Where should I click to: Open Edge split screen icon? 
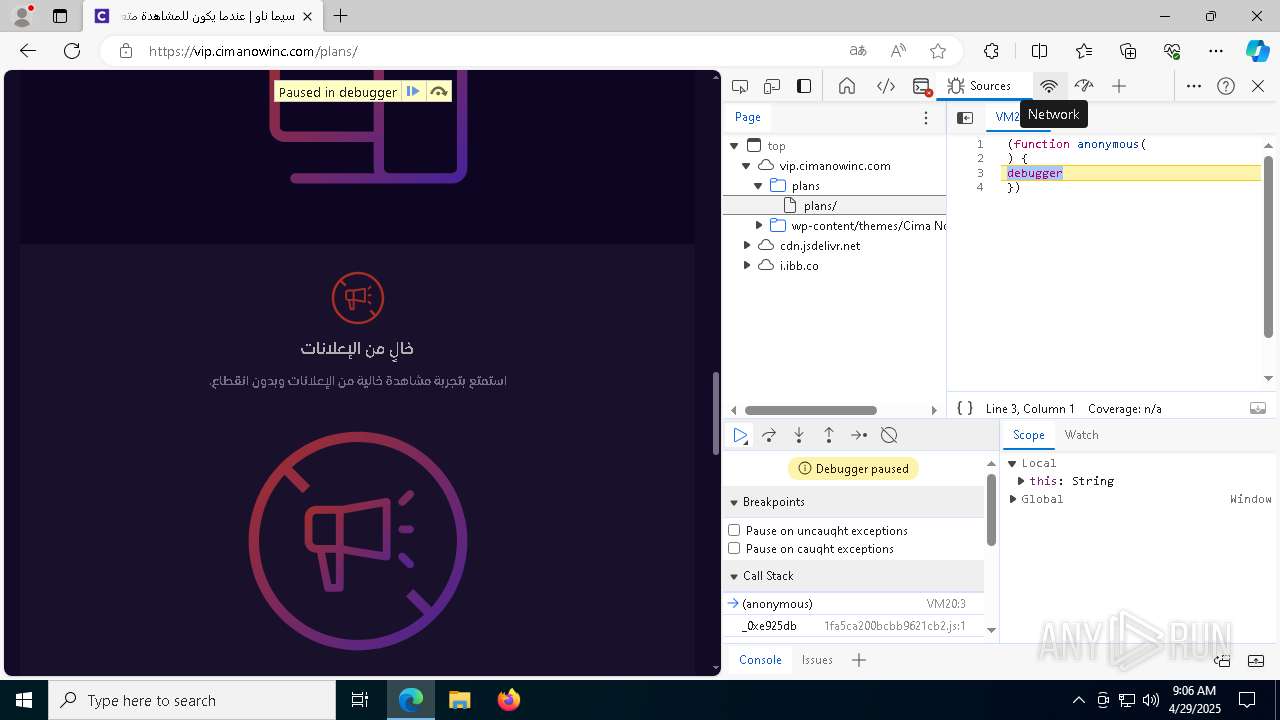pos(1039,51)
